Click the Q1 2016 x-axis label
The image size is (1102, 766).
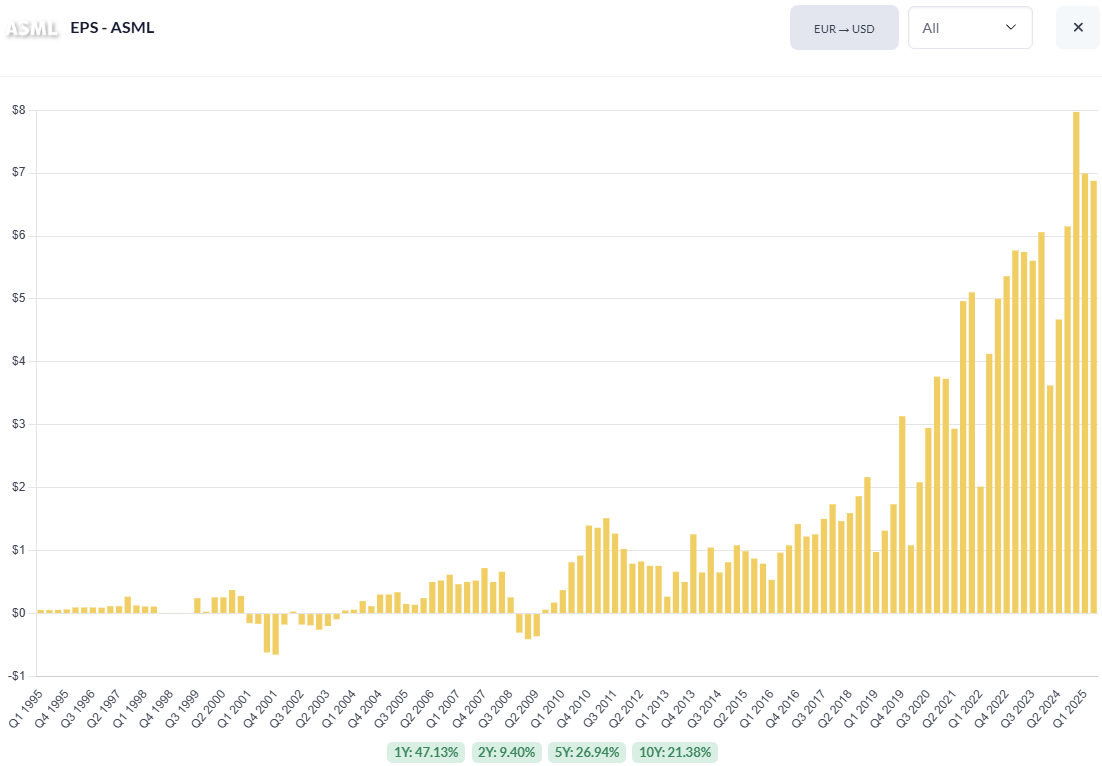[756, 708]
